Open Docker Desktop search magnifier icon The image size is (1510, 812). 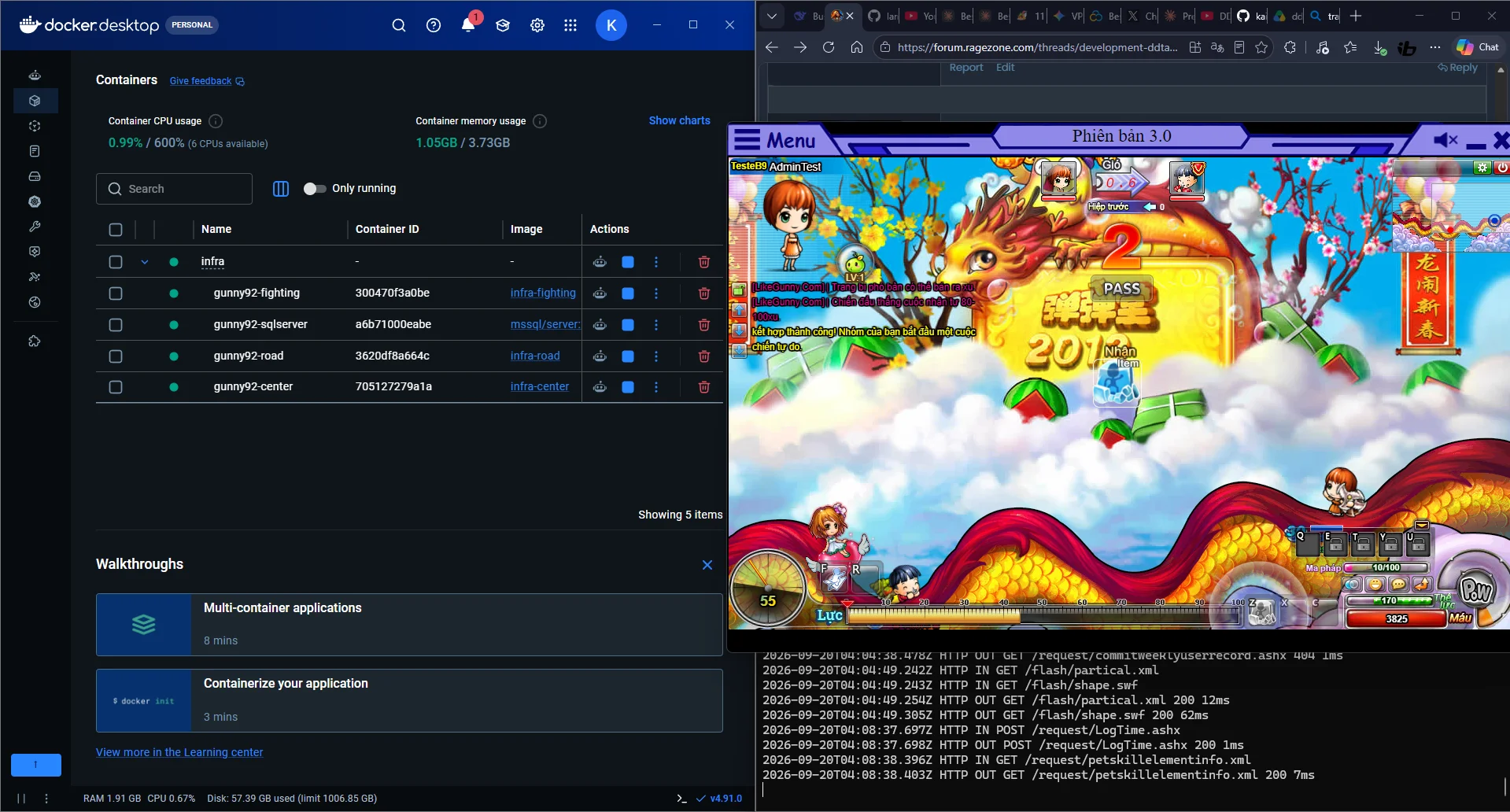[x=399, y=25]
